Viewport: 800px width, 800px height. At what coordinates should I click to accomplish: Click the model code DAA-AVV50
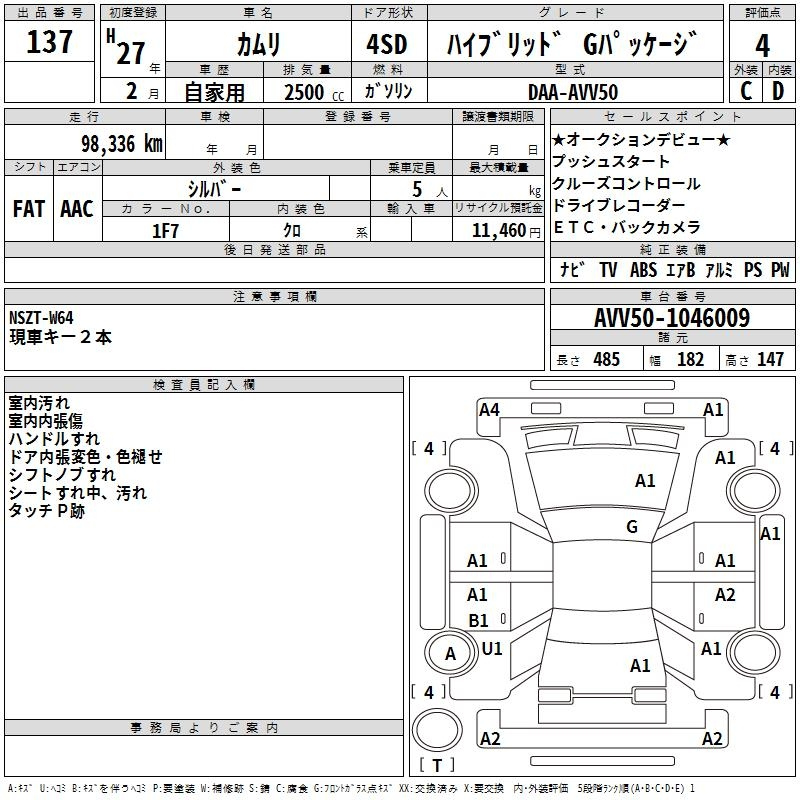click(x=573, y=92)
